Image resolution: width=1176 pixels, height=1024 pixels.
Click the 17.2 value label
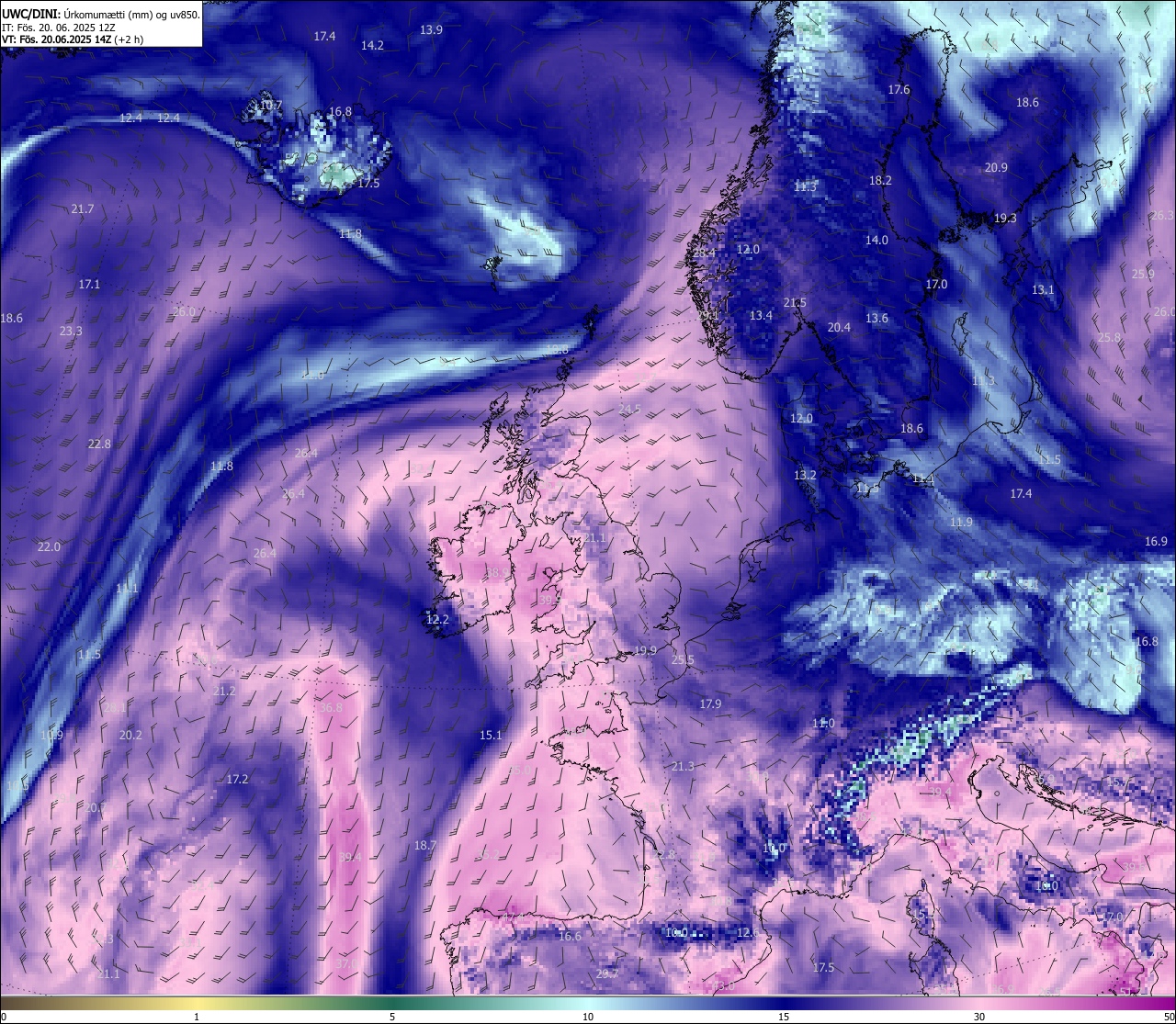point(237,780)
